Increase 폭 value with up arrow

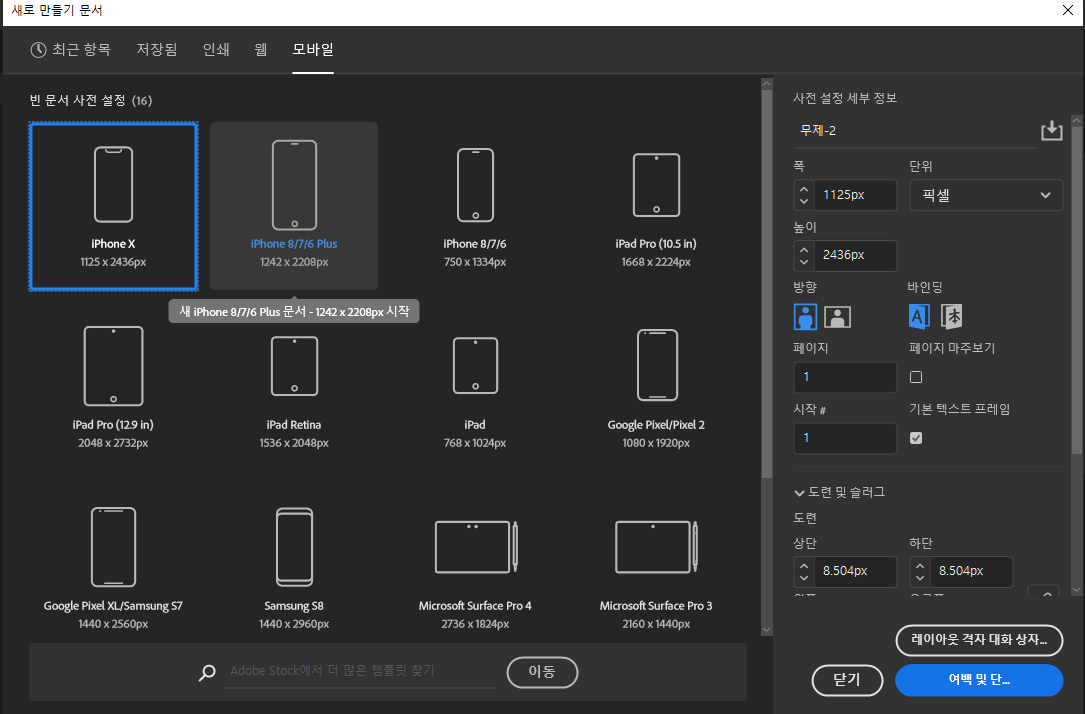click(804, 188)
